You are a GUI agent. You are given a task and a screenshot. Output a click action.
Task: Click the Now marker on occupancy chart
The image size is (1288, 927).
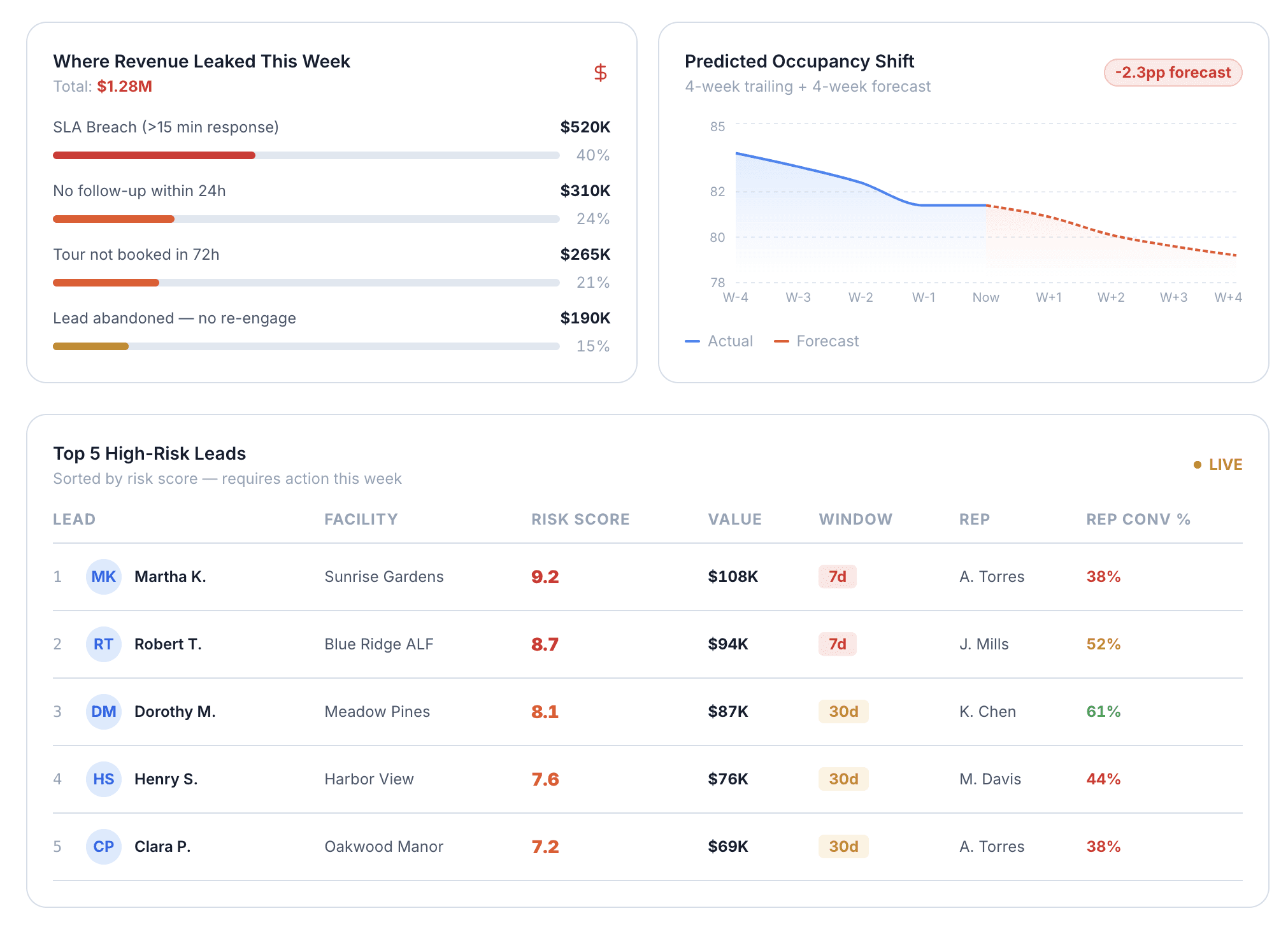point(985,297)
